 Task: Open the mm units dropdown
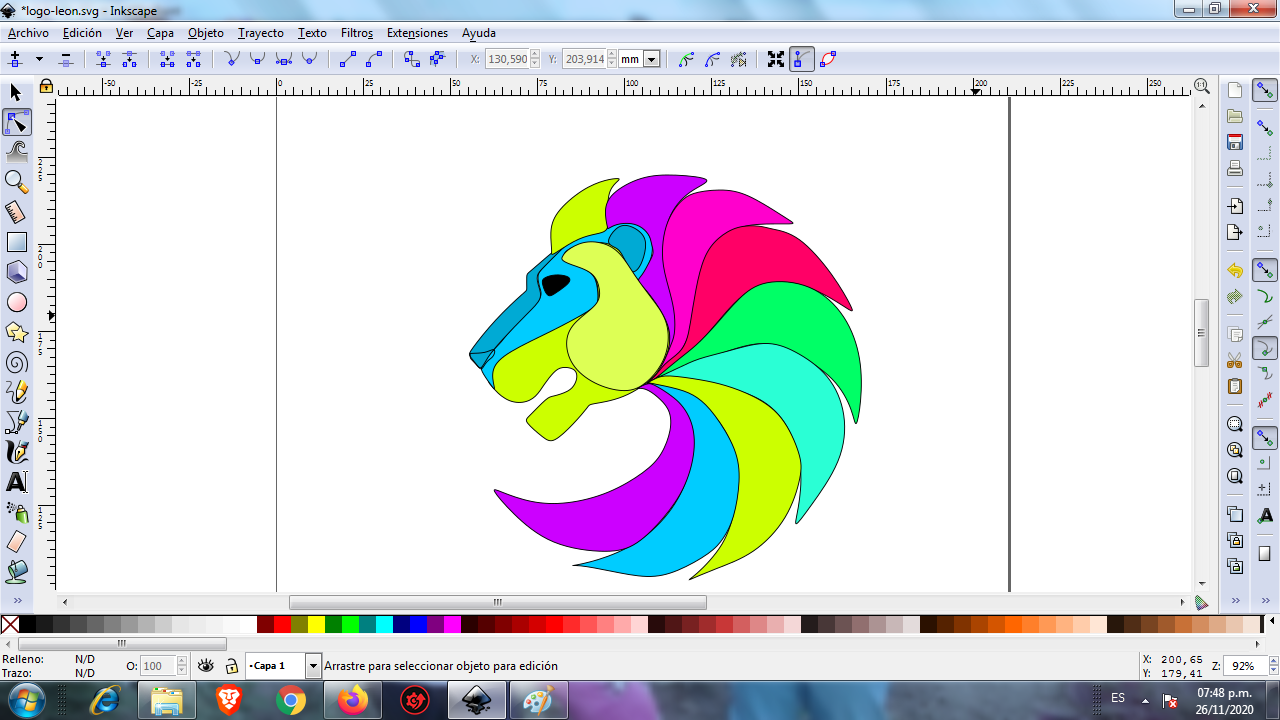pyautogui.click(x=651, y=59)
